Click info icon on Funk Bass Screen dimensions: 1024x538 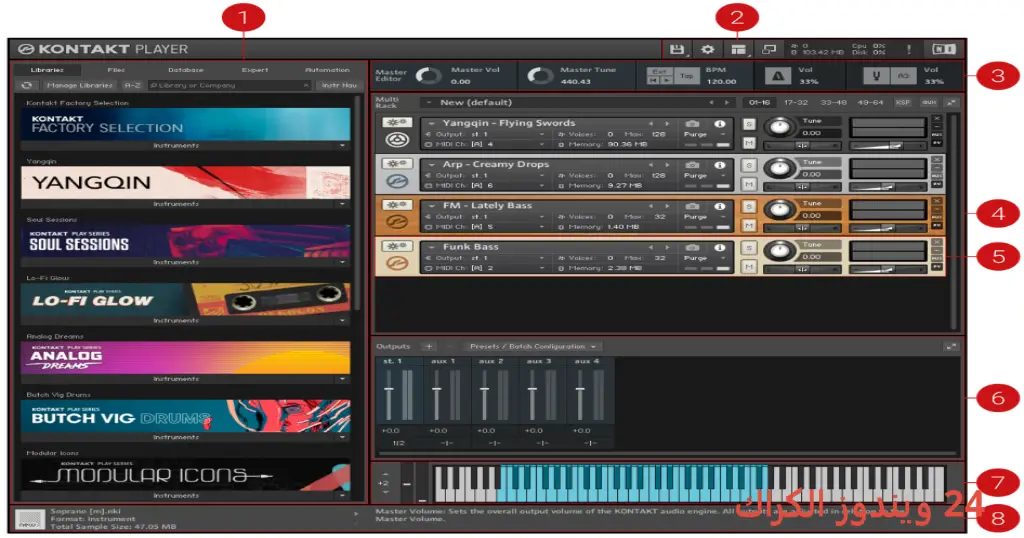pyautogui.click(x=719, y=247)
